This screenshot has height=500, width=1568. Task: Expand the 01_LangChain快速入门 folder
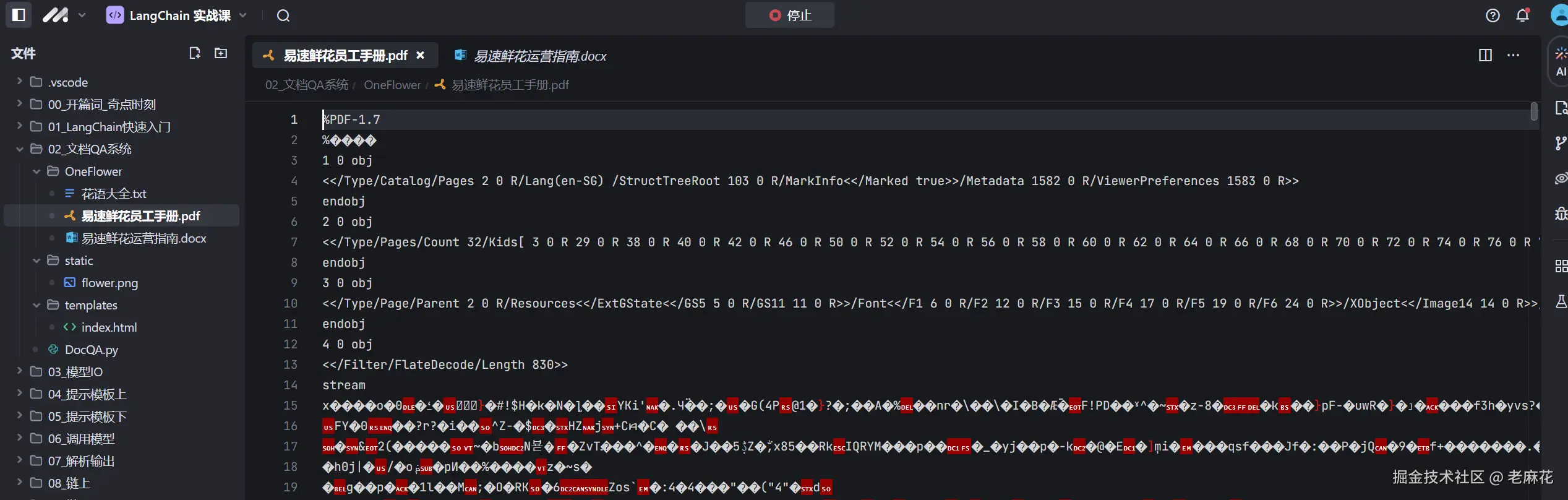pyautogui.click(x=20, y=126)
